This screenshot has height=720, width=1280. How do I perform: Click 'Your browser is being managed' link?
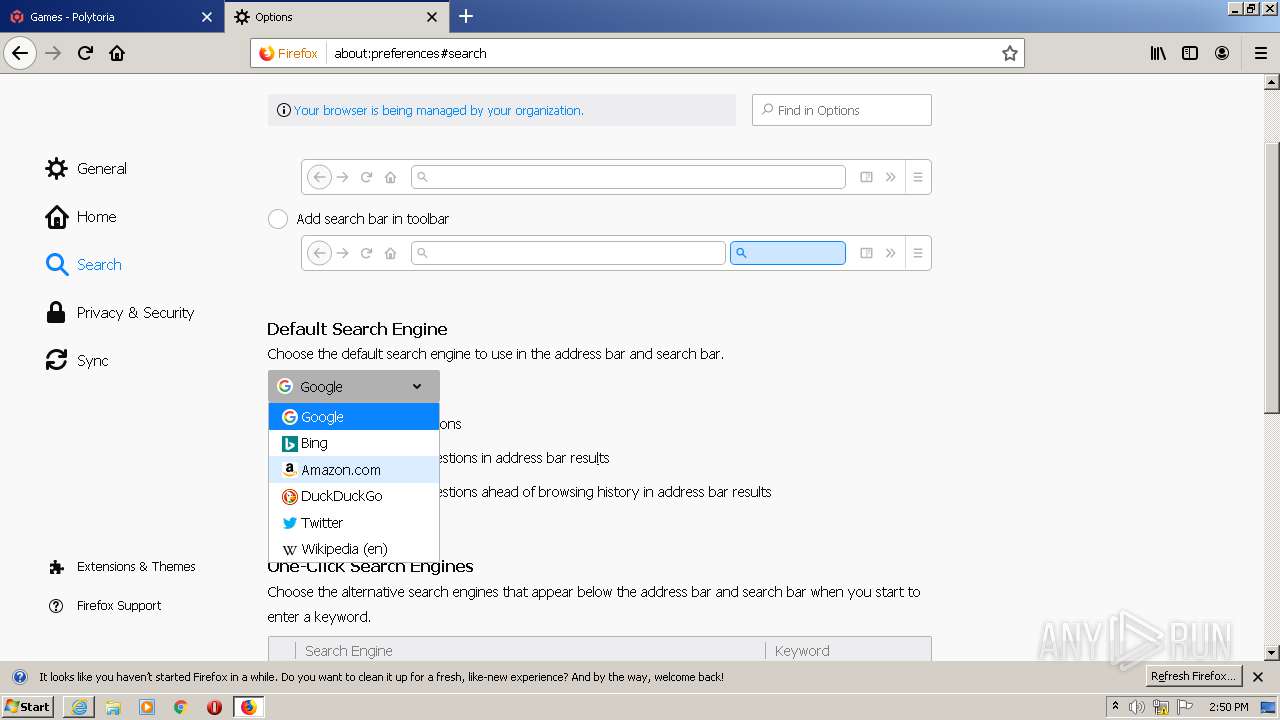(438, 110)
